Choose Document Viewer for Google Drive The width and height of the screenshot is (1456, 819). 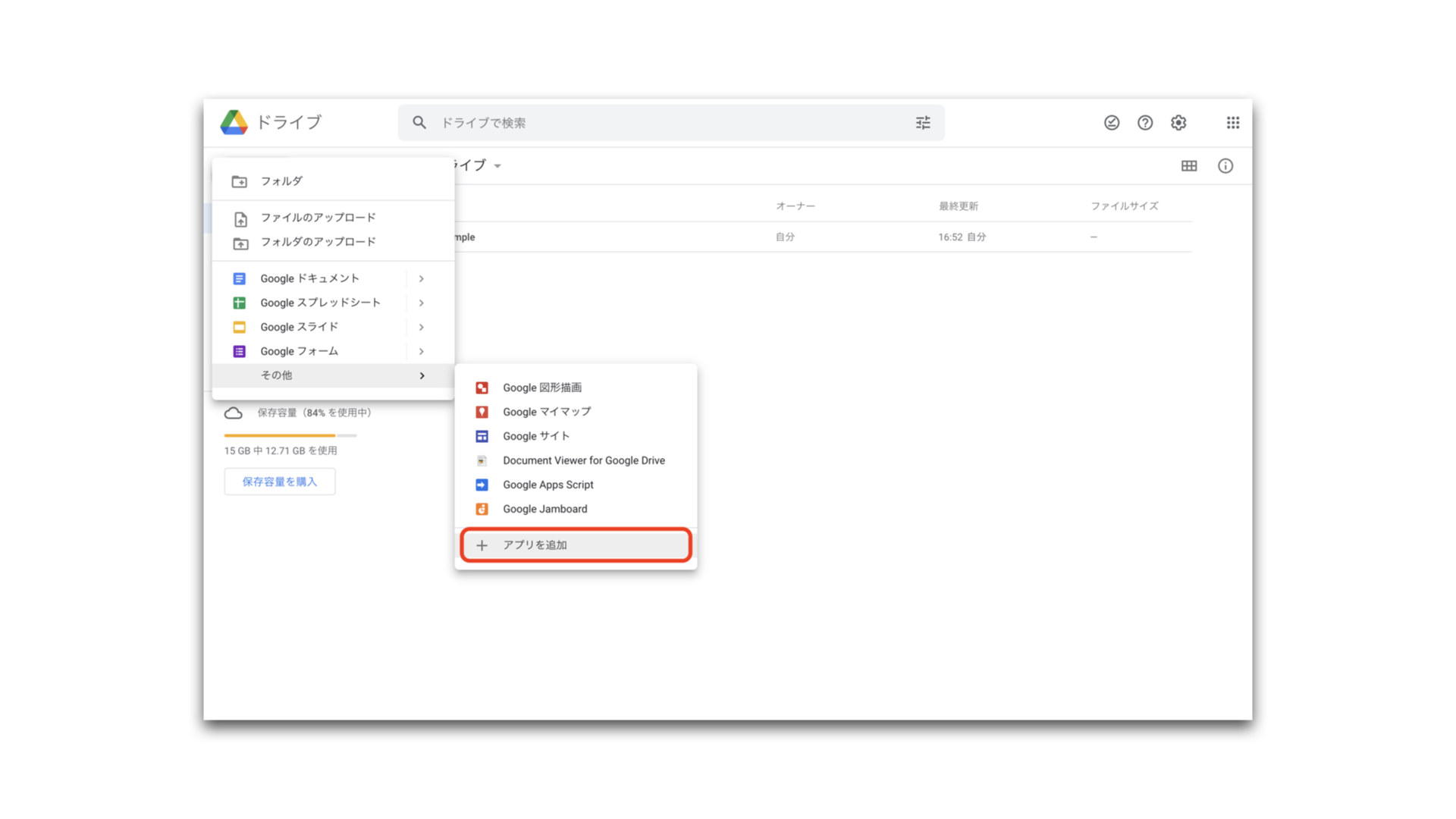point(576,460)
